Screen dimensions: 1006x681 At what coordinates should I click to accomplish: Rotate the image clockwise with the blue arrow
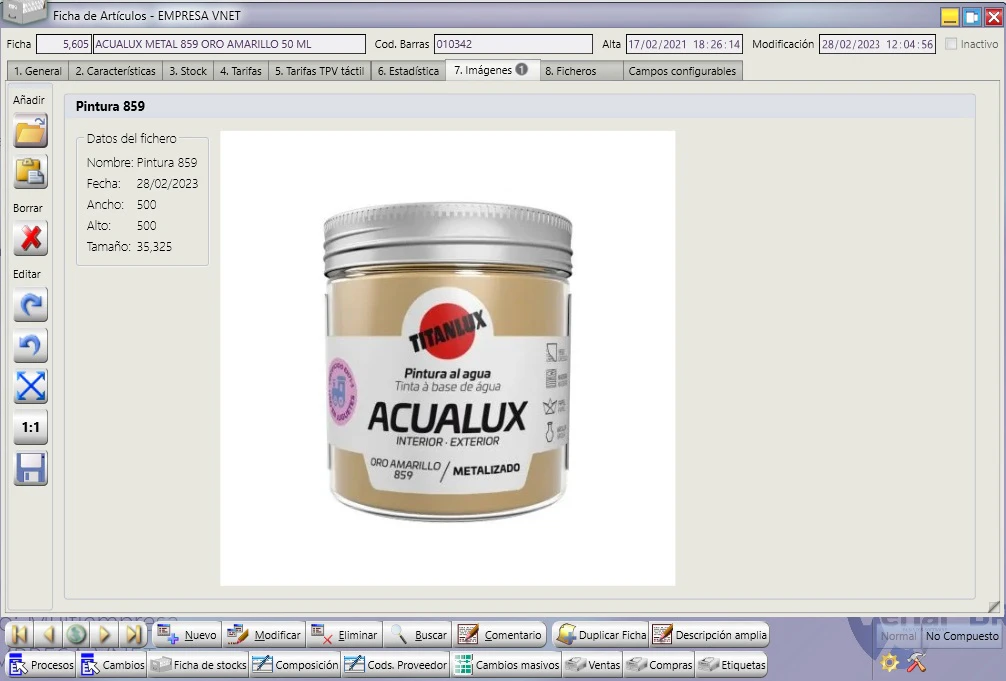(30, 304)
